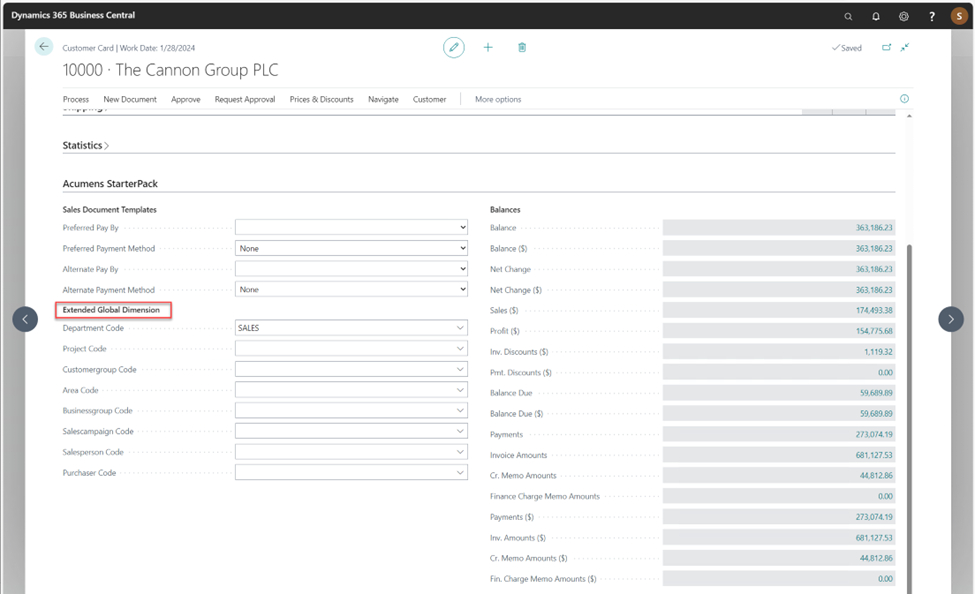Open the search magnifier in top bar
The width and height of the screenshot is (975, 594).
[848, 16]
